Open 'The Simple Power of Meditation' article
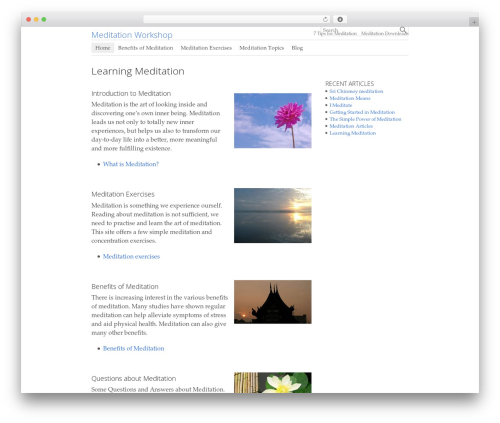The width and height of the screenshot is (500, 423). (365, 119)
